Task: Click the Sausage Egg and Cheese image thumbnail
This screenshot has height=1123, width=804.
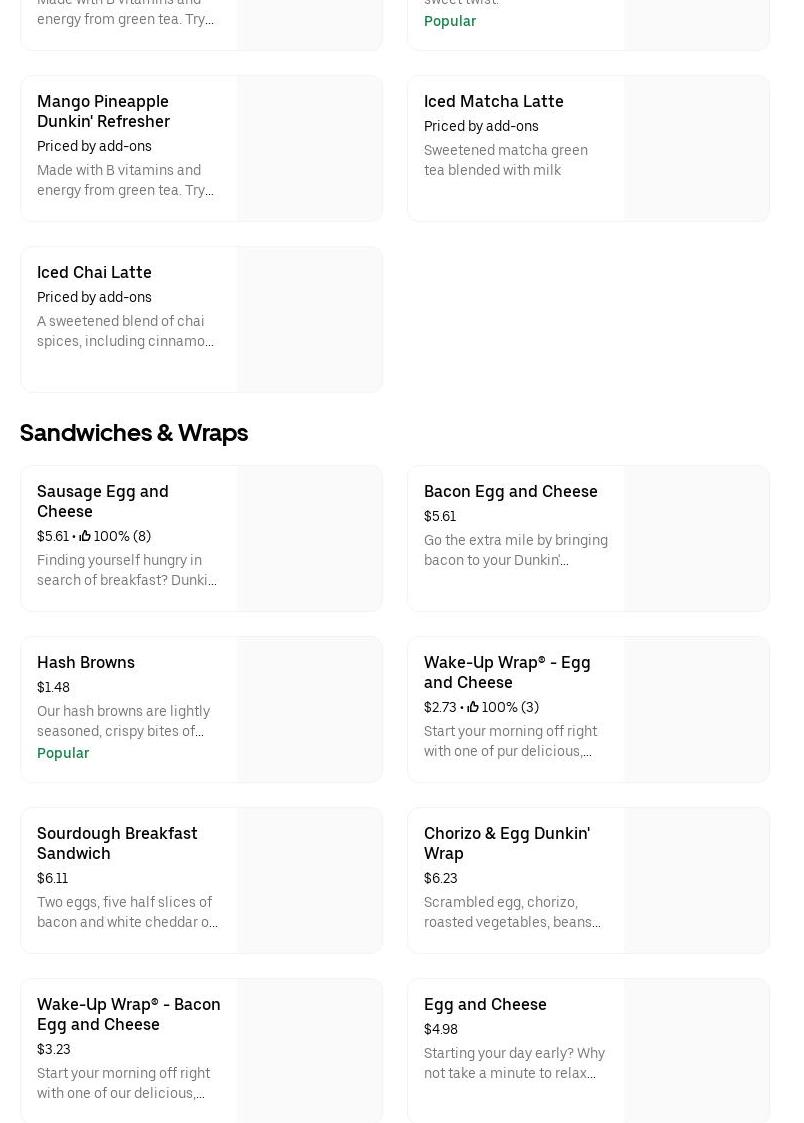Action: [310, 538]
